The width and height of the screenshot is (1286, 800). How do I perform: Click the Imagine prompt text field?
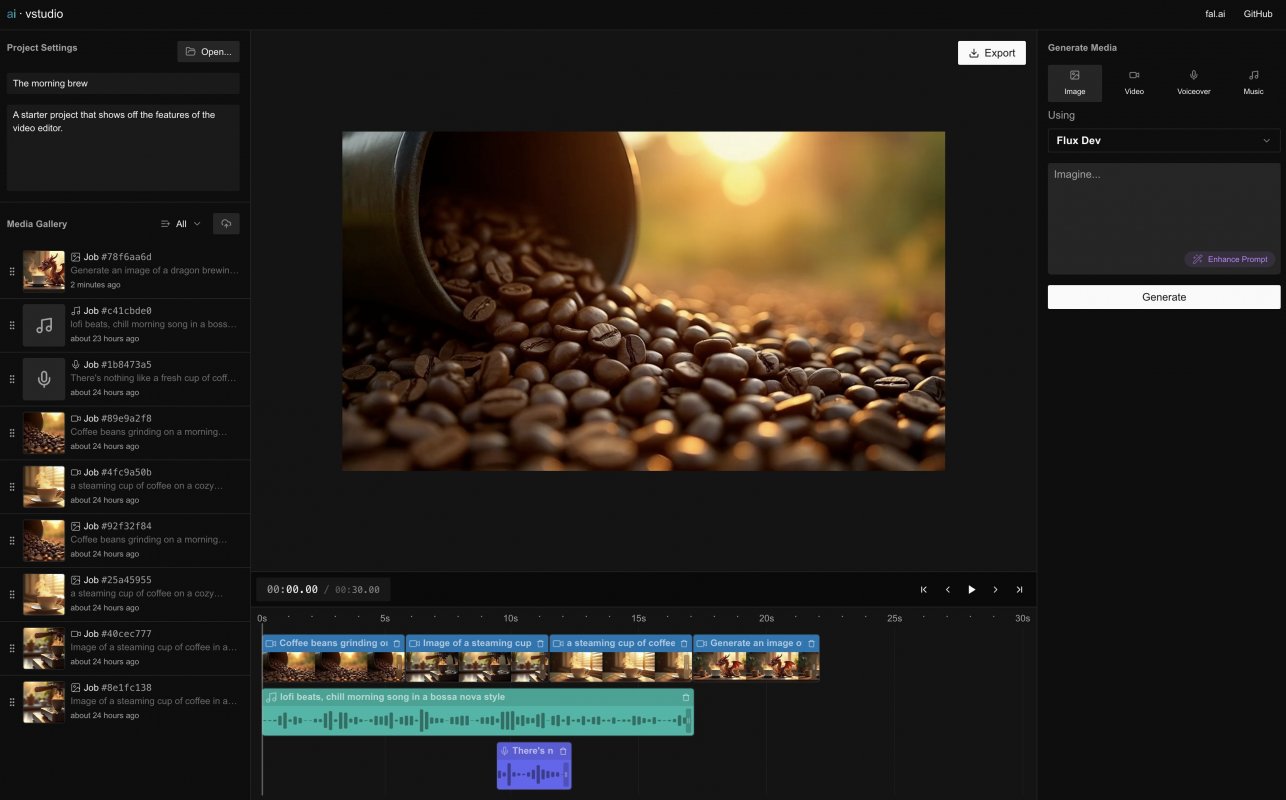tap(1163, 210)
